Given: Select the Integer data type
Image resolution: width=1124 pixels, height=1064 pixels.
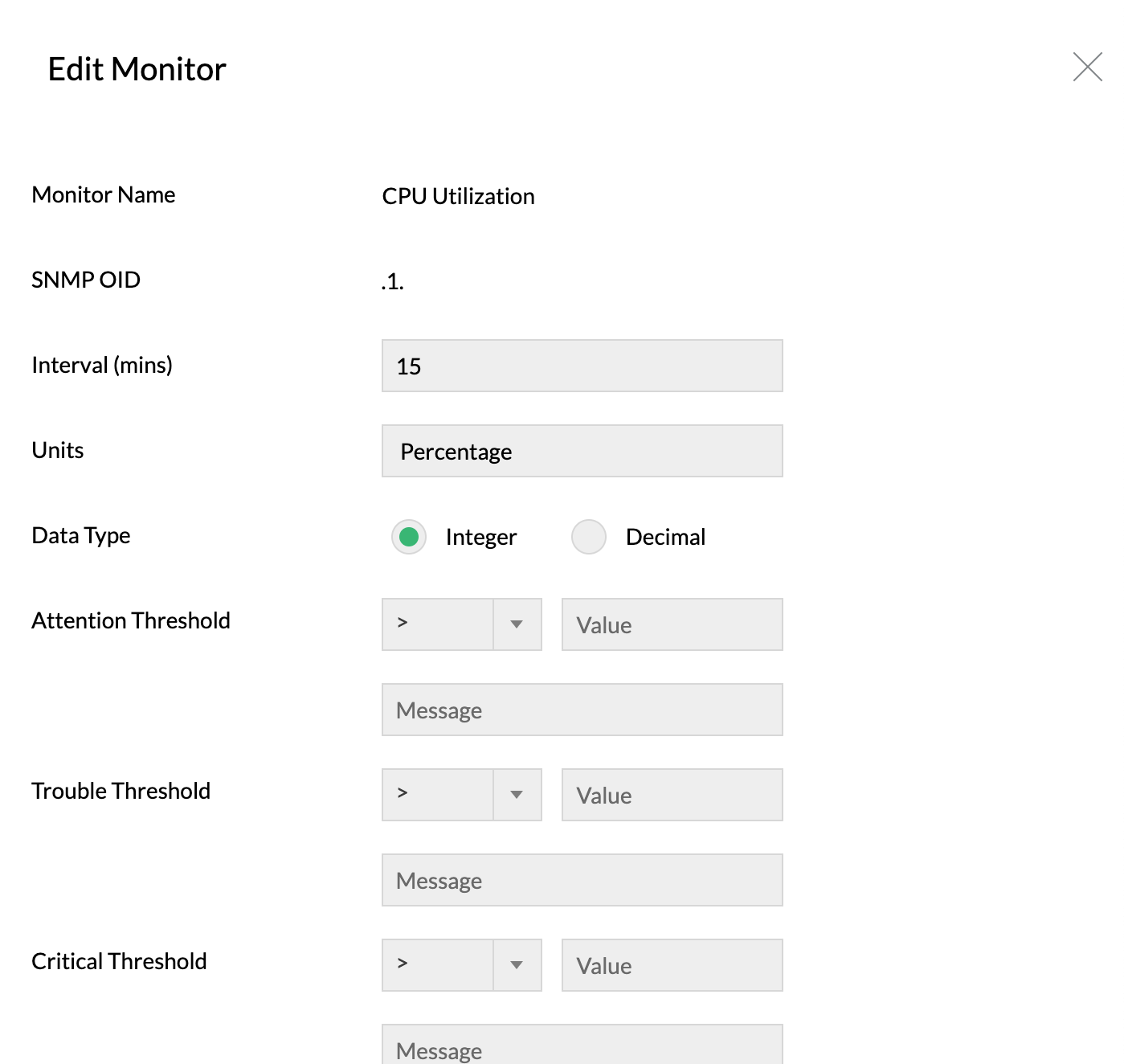Looking at the screenshot, I should coord(409,537).
